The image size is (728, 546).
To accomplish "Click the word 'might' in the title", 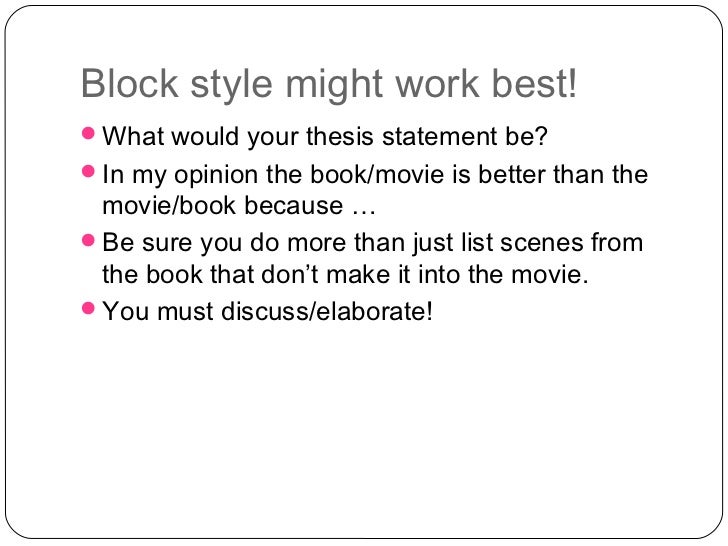I will pos(334,85).
